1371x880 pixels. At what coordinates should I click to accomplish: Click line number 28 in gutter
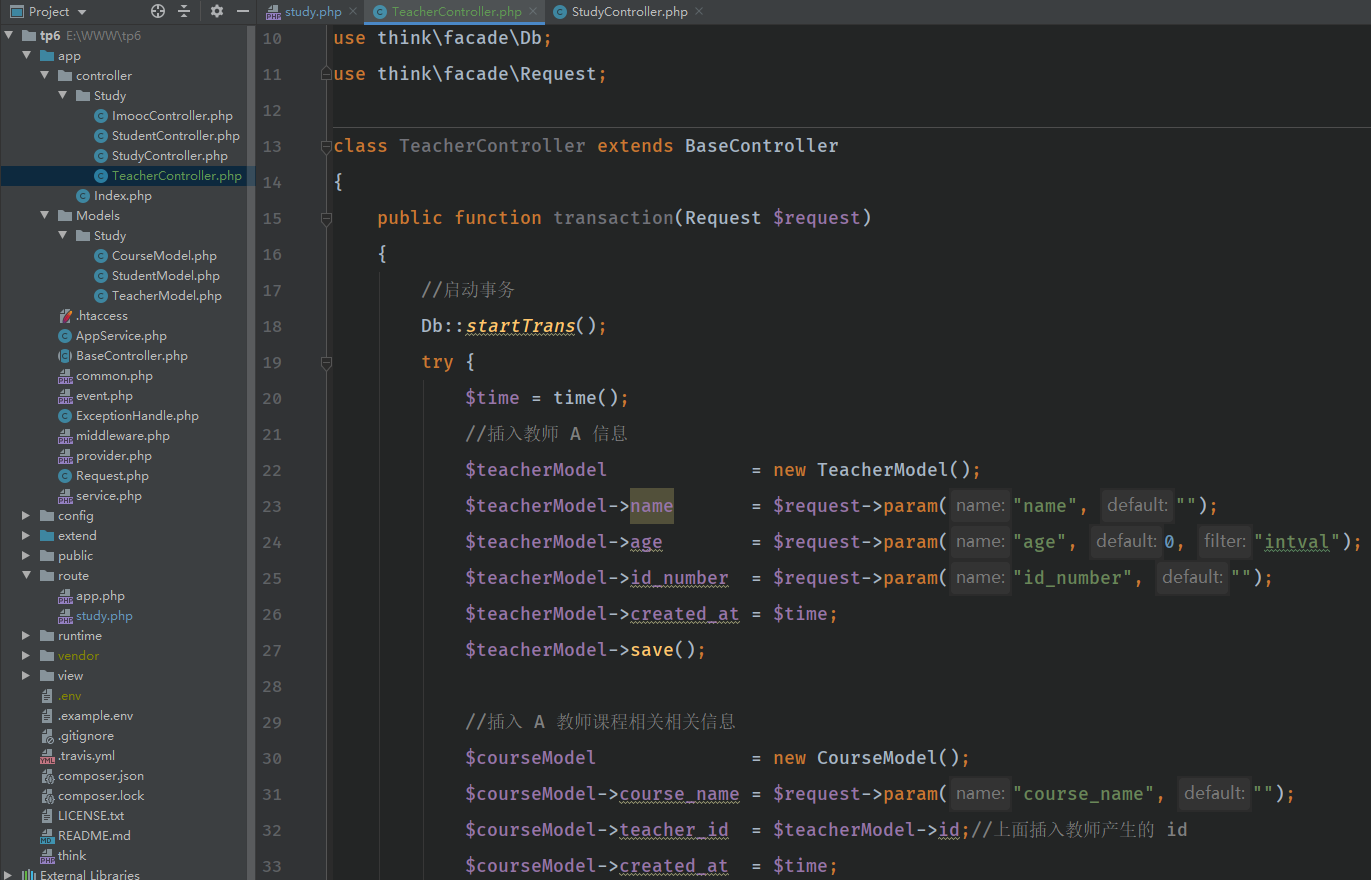pos(271,686)
